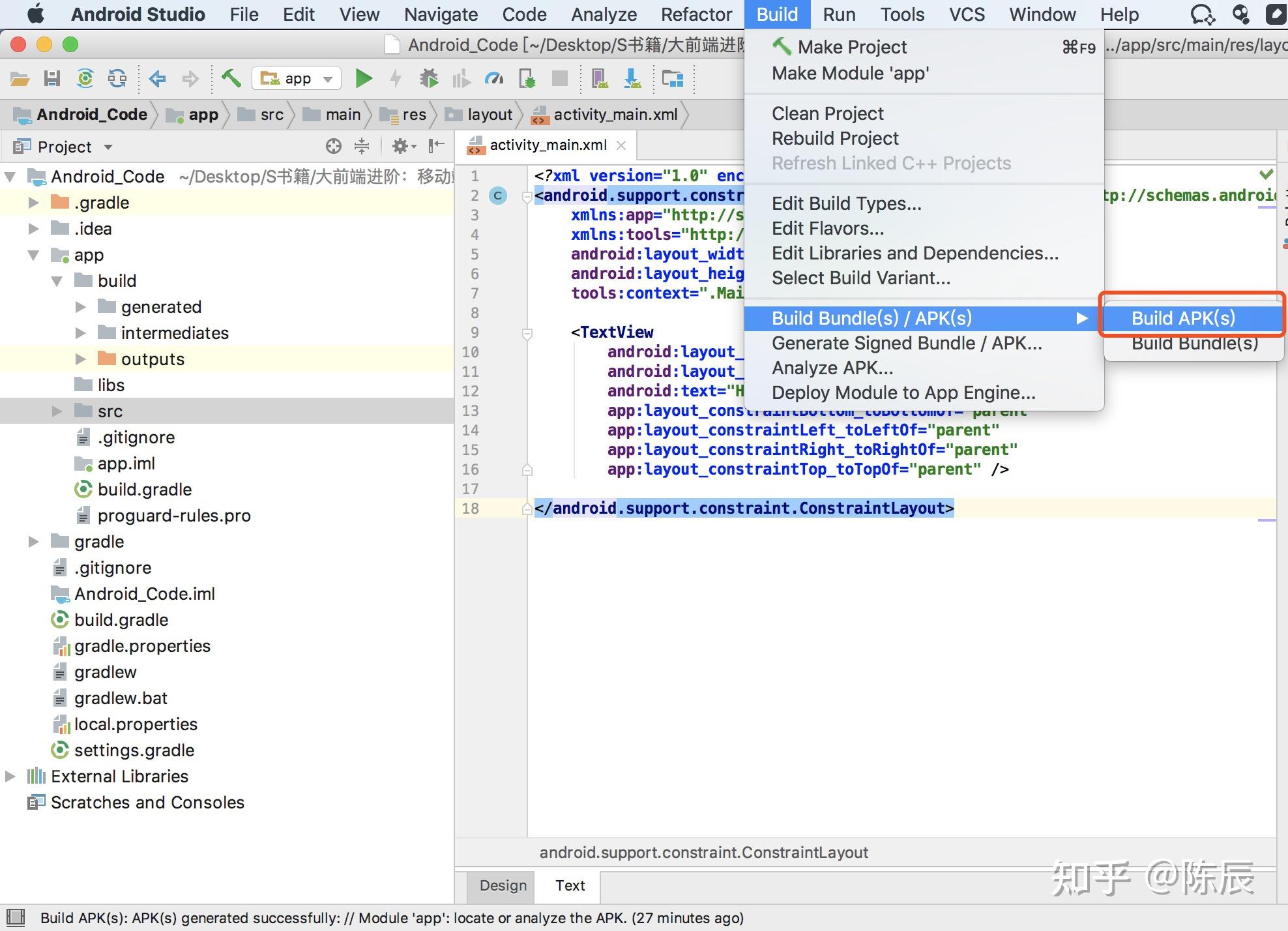Click Scroll from Source crosshair icon
Screen dimensions: 1288x931
click(333, 147)
